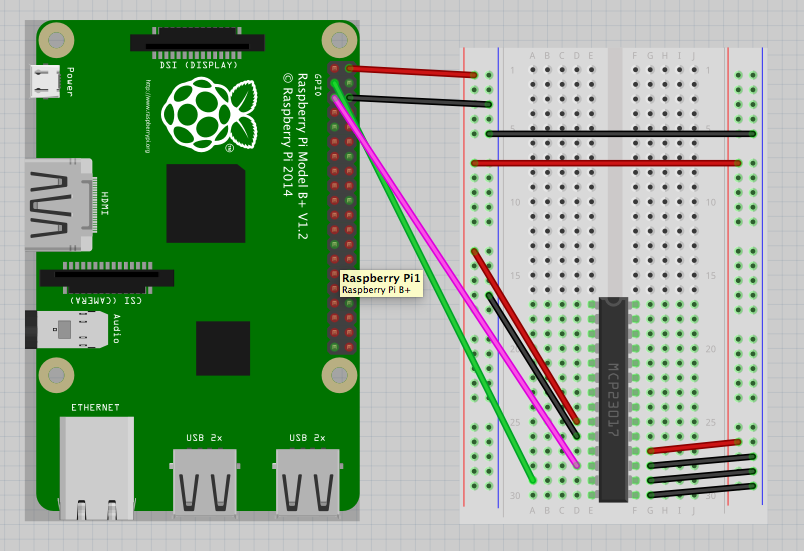Select the red wire from GPIO to power rail
Screen dimensions: 804x551
coord(412,71)
